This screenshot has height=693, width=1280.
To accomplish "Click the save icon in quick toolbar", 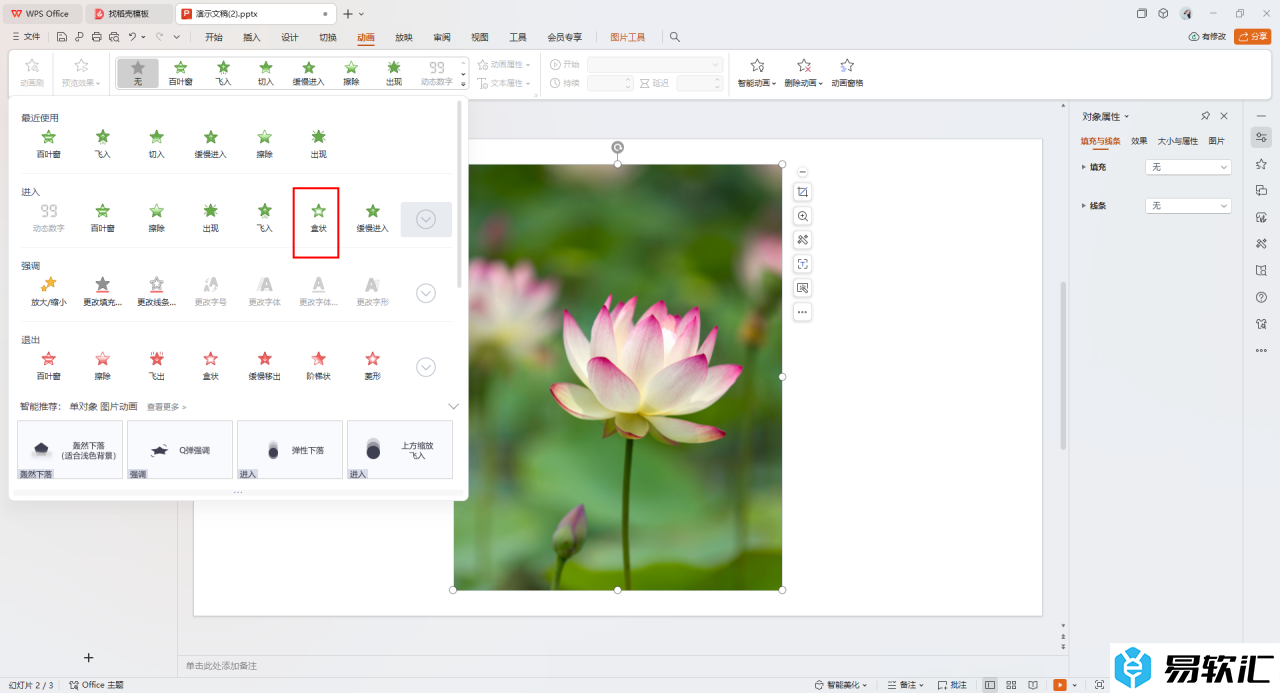I will (x=62, y=37).
